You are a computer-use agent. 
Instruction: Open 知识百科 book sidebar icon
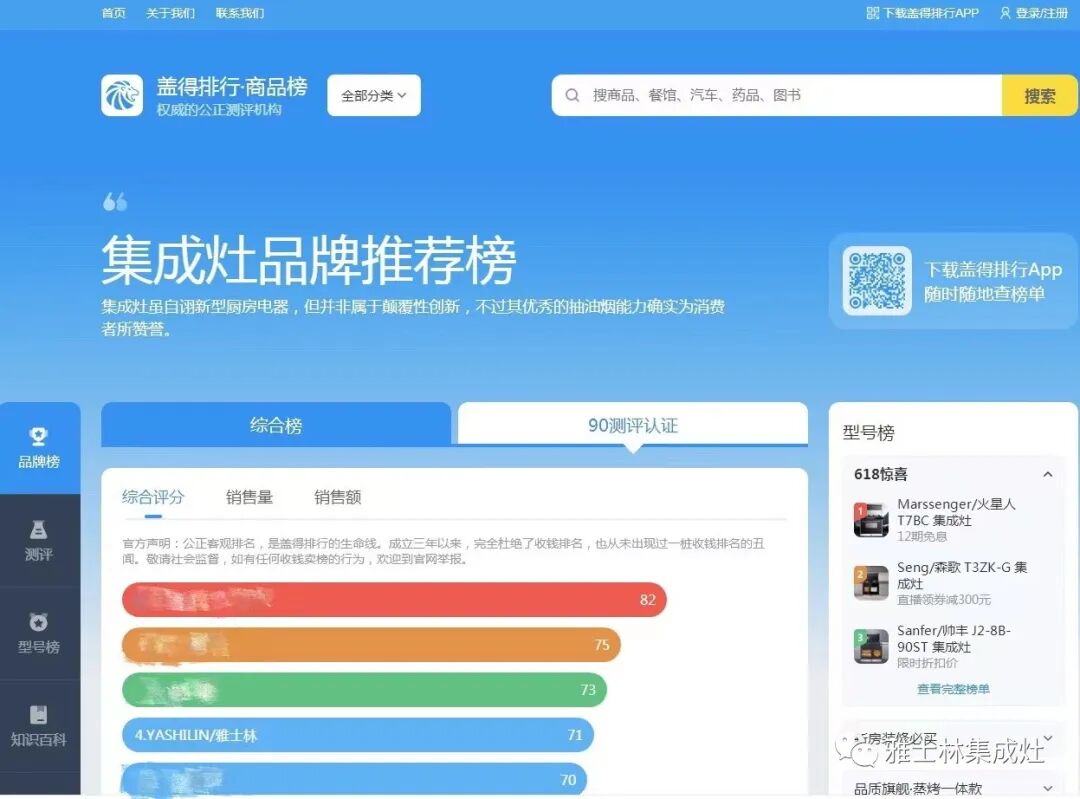(x=39, y=714)
